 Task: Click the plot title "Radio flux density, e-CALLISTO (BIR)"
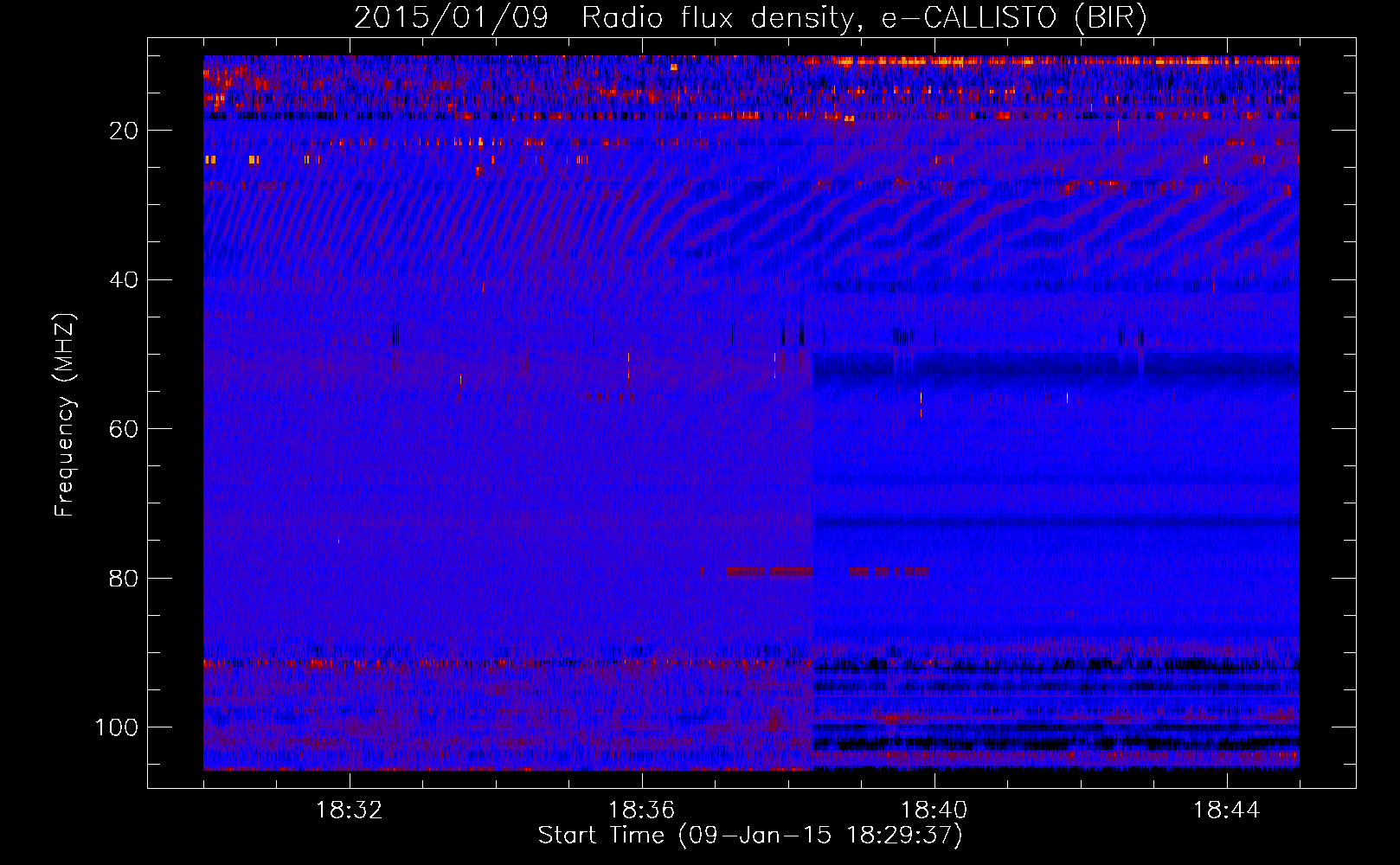coord(864,18)
